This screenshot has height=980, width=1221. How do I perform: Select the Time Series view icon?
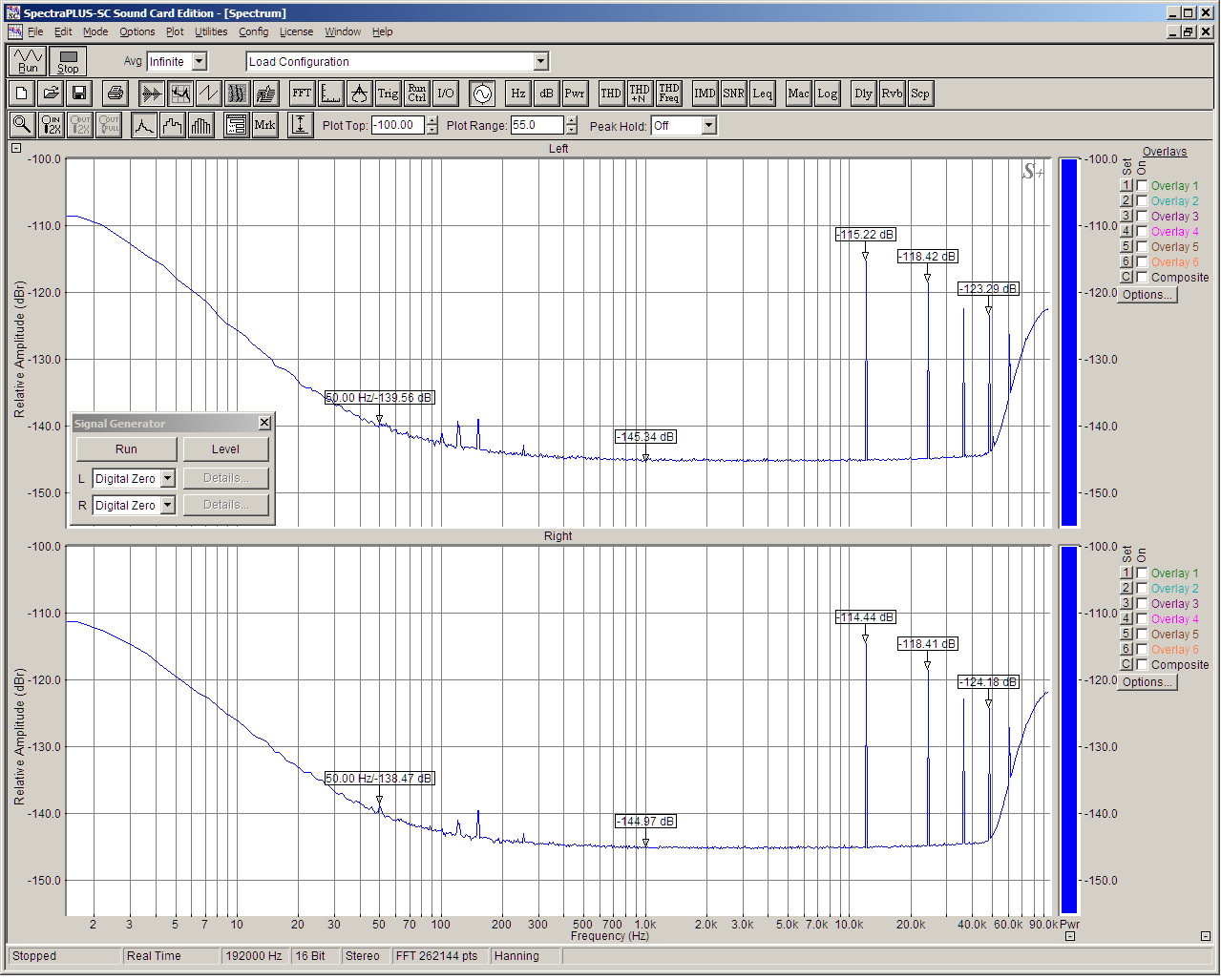pos(151,94)
